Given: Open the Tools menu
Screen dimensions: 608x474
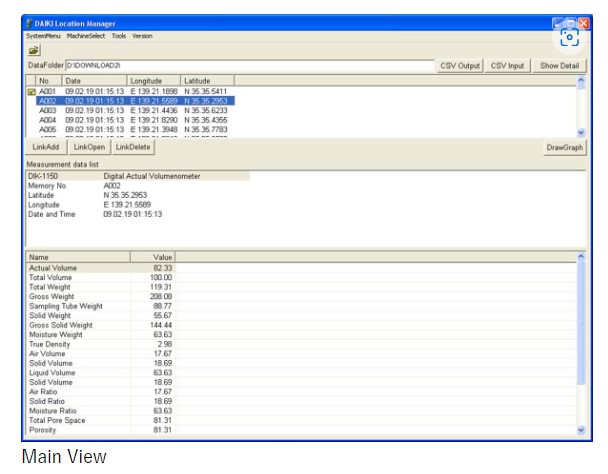Looking at the screenshot, I should 119,36.
